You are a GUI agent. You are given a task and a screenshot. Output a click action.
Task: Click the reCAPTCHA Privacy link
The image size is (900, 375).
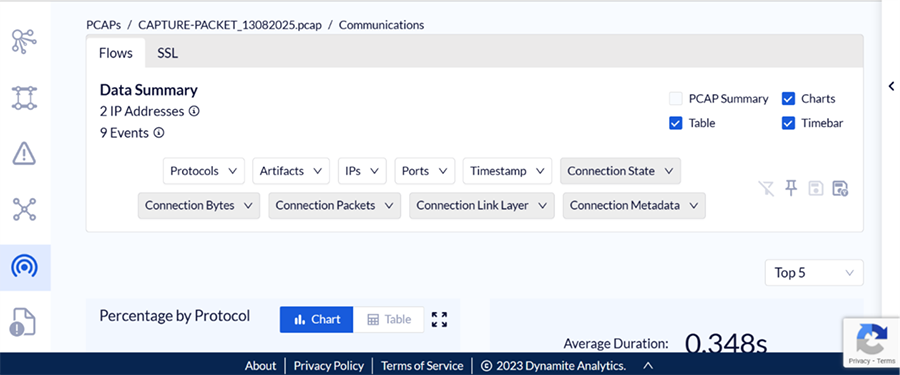click(x=859, y=361)
